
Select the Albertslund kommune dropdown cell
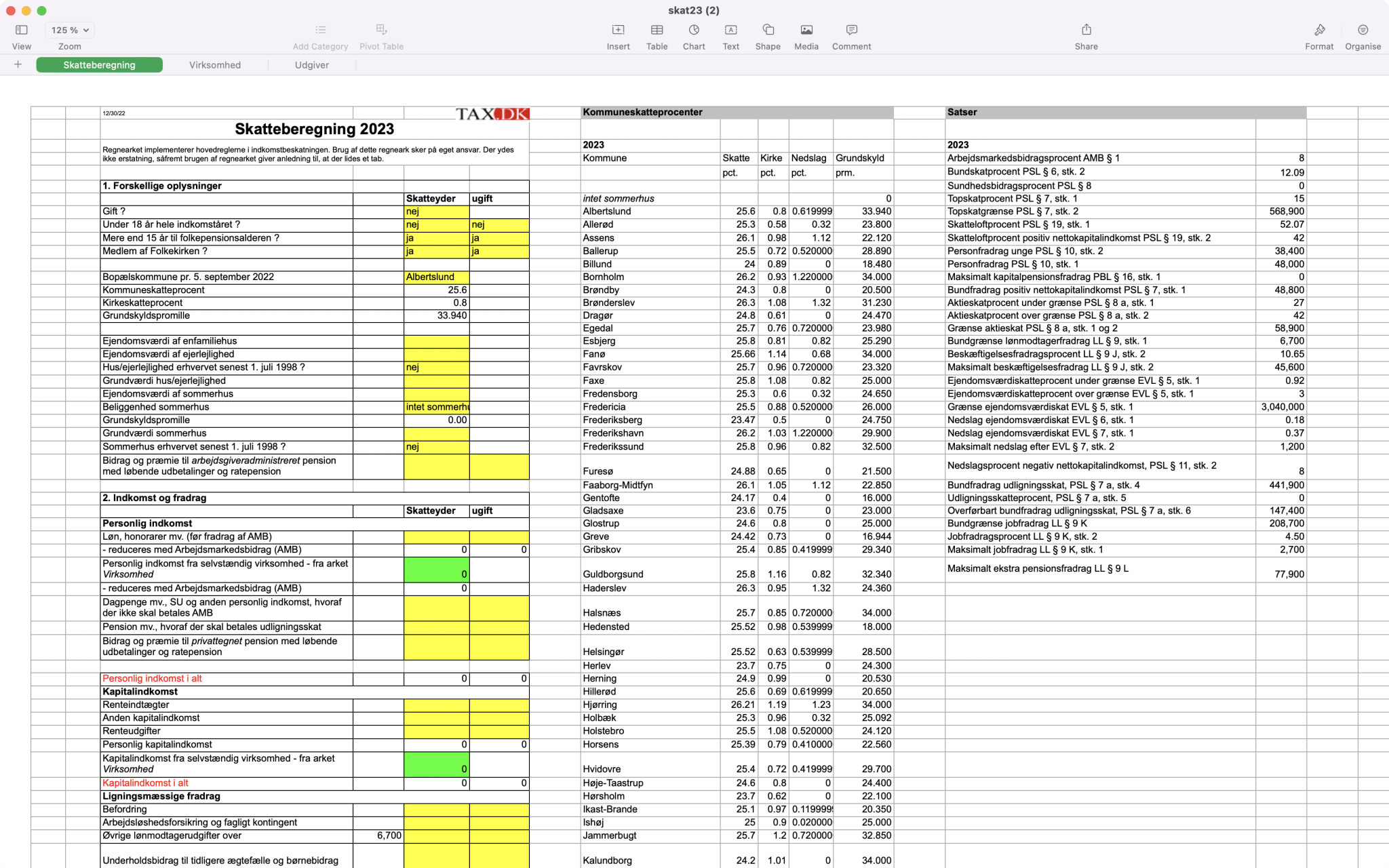[436, 277]
